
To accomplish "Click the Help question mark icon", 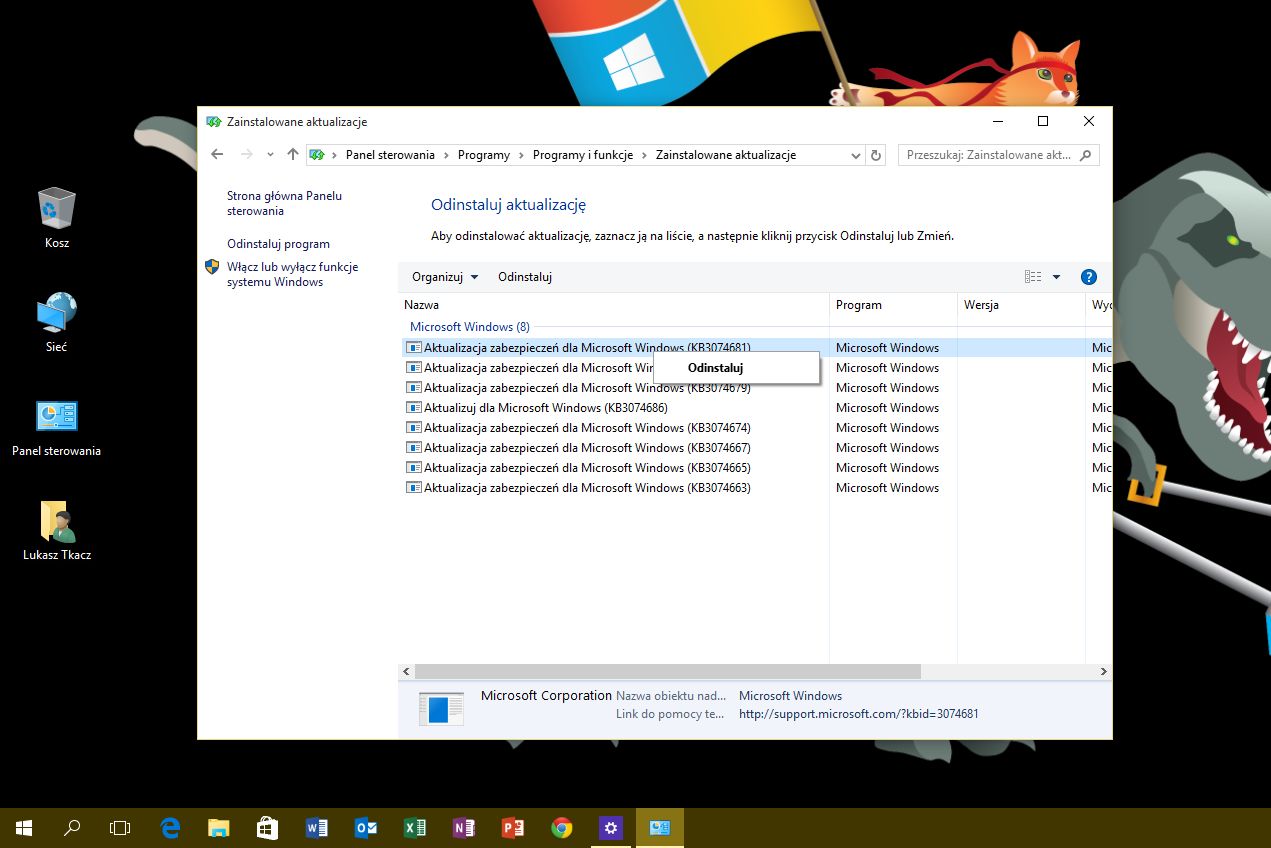I will [x=1089, y=277].
